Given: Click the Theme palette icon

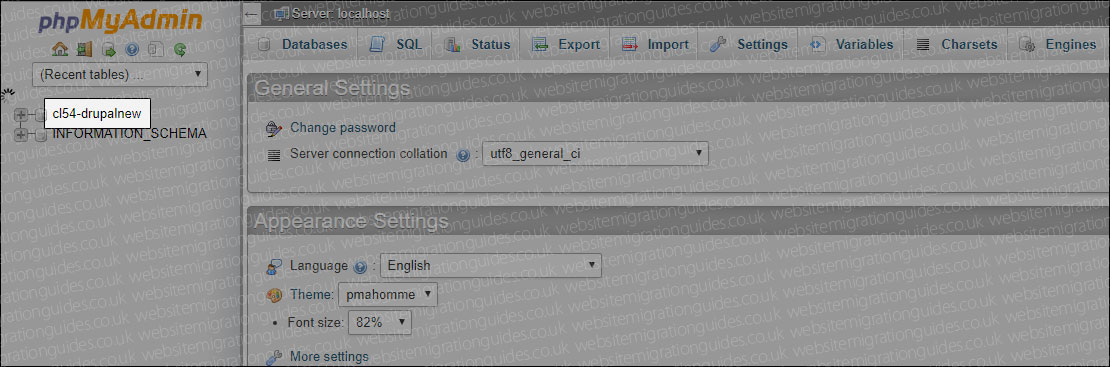Looking at the screenshot, I should pyautogui.click(x=274, y=294).
